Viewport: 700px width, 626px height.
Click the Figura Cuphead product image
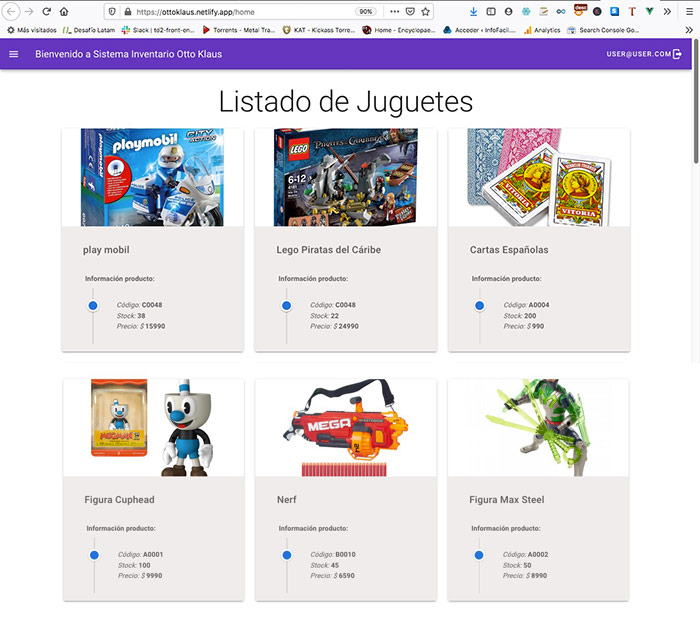pos(153,428)
